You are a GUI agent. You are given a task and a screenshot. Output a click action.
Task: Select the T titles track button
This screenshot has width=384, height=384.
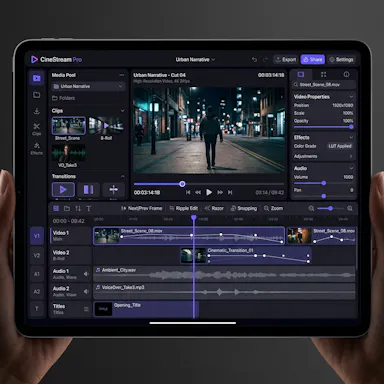37,309
